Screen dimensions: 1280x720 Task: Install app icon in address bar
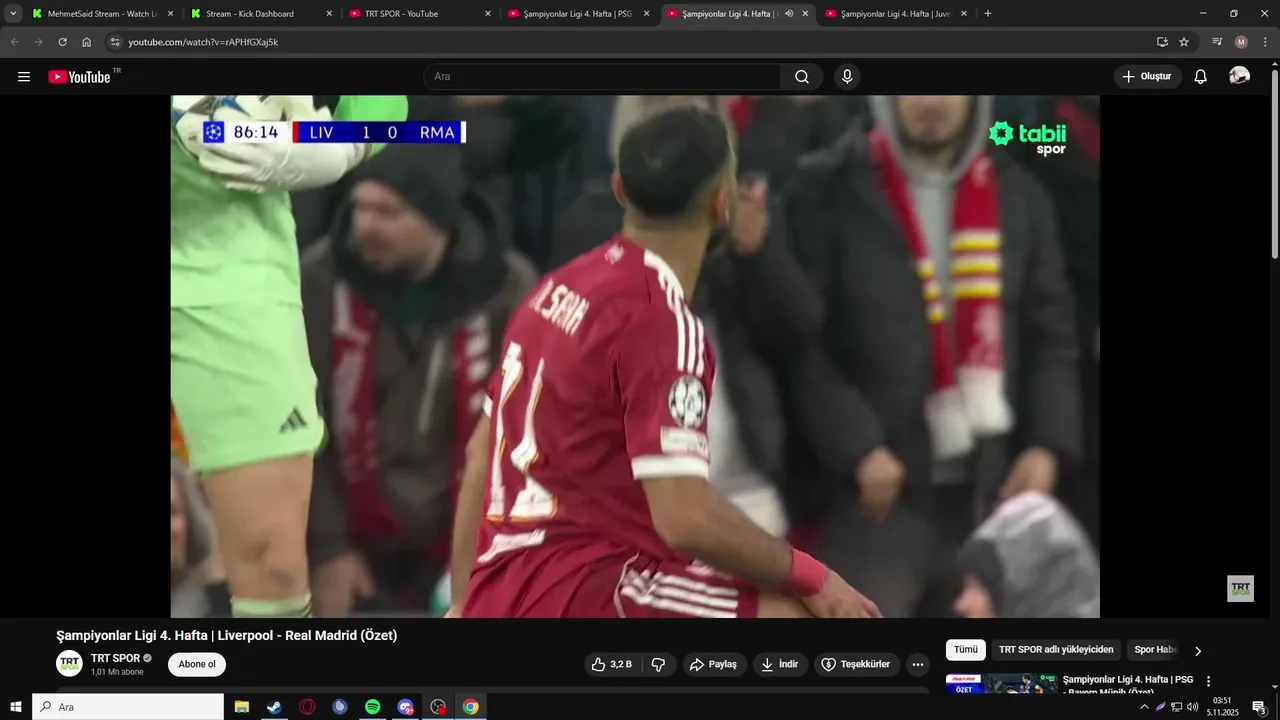[x=1162, y=42]
